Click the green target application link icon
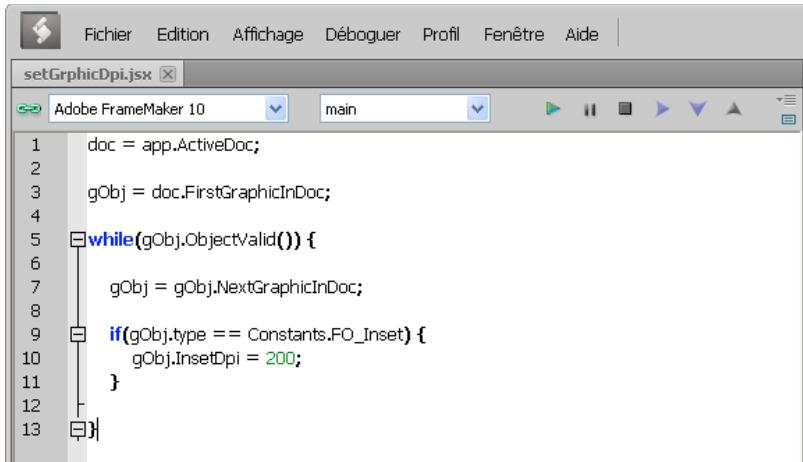The image size is (803, 462). pos(29,109)
